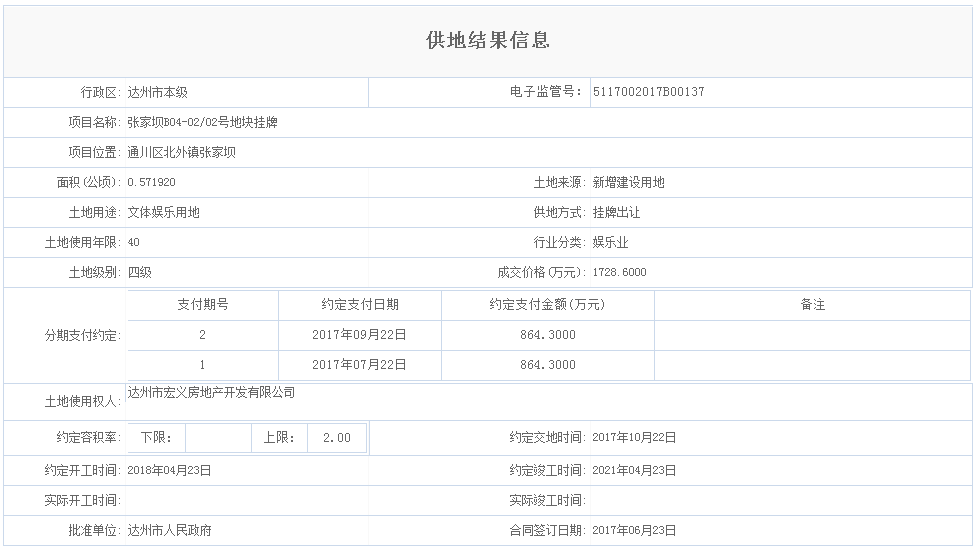Click the 合同签订日期 label
The width and height of the screenshot is (974, 548).
pos(548,531)
